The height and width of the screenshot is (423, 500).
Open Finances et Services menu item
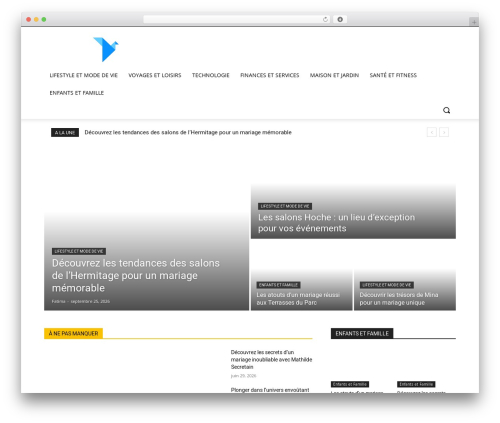click(x=270, y=75)
